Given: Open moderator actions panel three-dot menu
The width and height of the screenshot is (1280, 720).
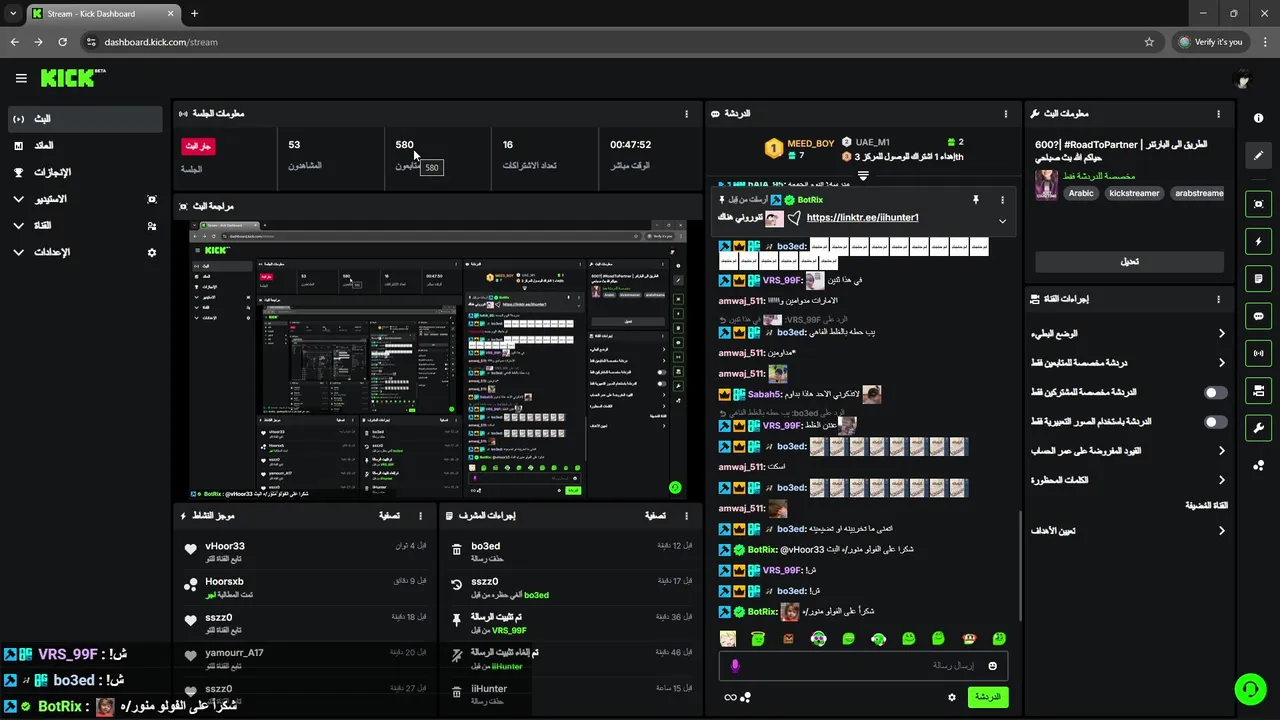Looking at the screenshot, I should pyautogui.click(x=686, y=516).
